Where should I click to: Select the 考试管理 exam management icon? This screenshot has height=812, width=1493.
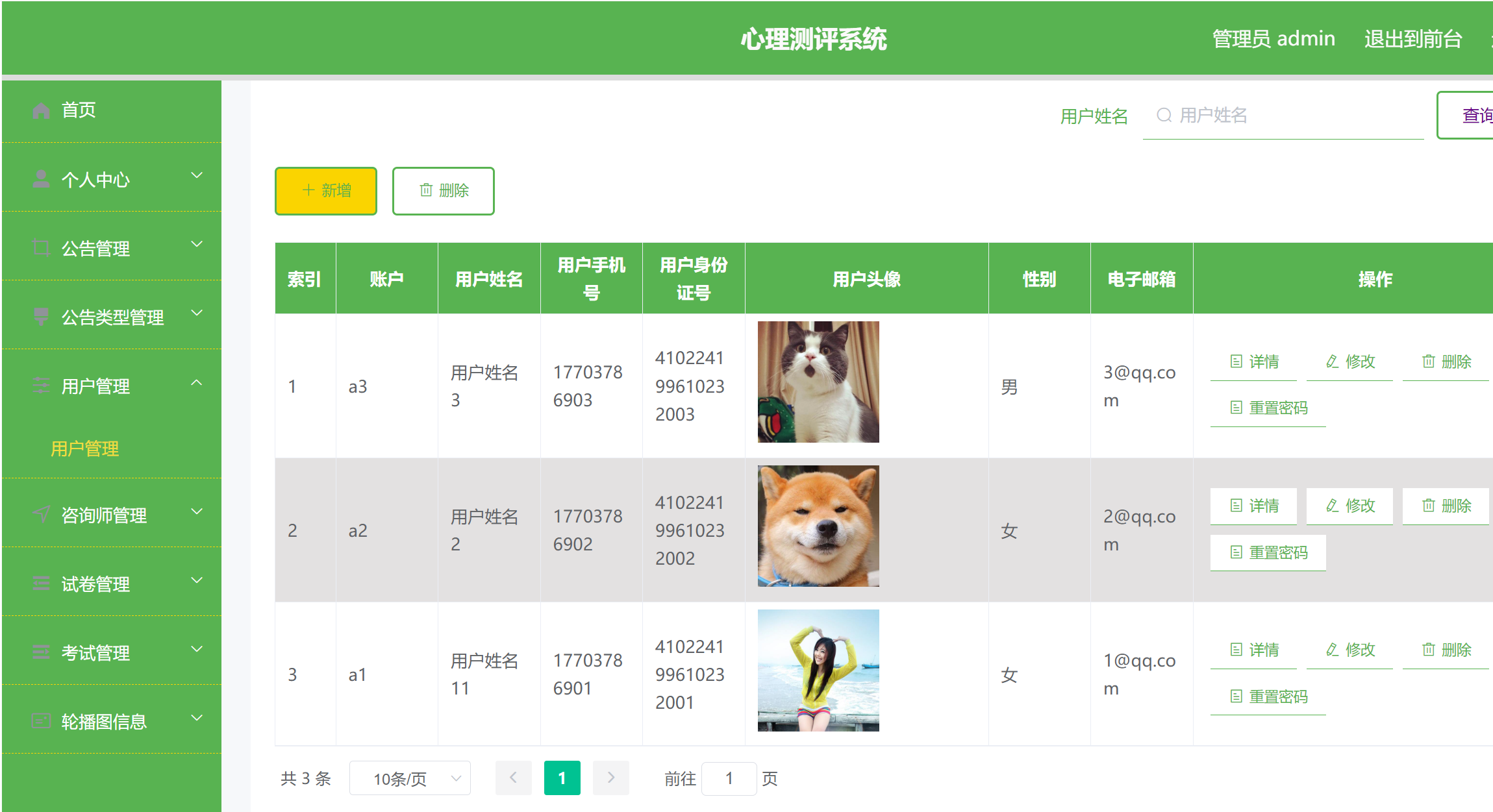click(x=41, y=651)
